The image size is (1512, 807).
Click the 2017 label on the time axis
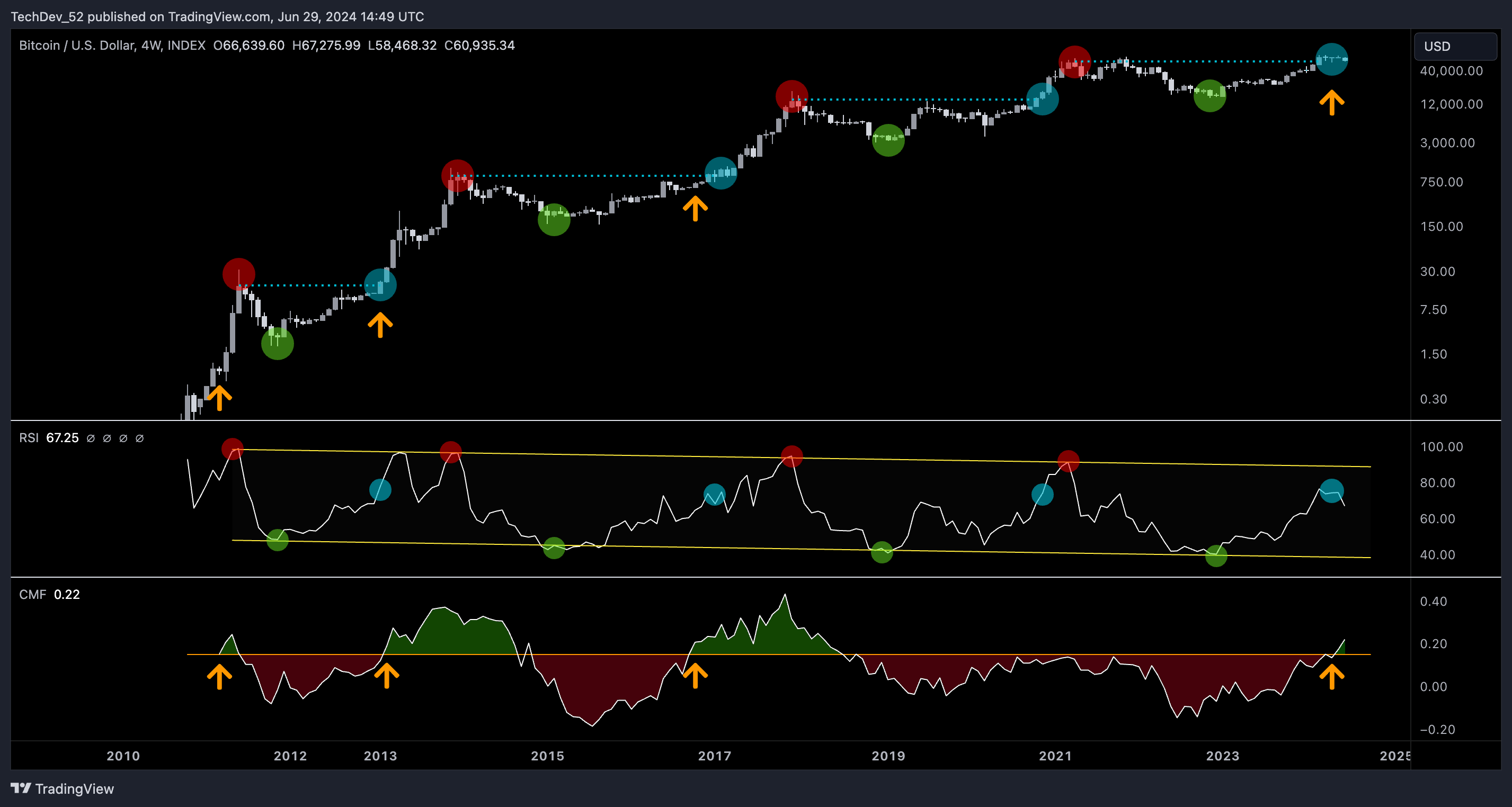(x=714, y=756)
